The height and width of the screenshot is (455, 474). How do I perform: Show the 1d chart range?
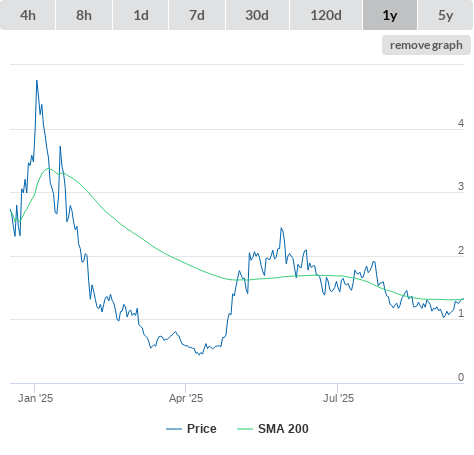(141, 15)
